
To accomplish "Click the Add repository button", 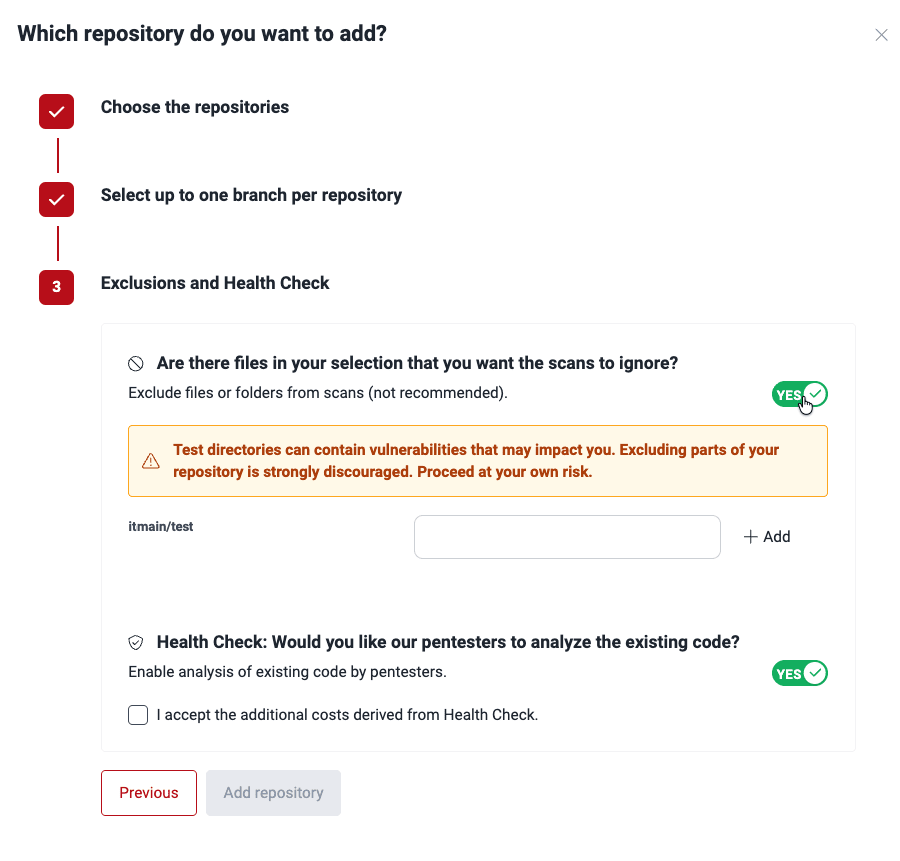I will tap(273, 792).
